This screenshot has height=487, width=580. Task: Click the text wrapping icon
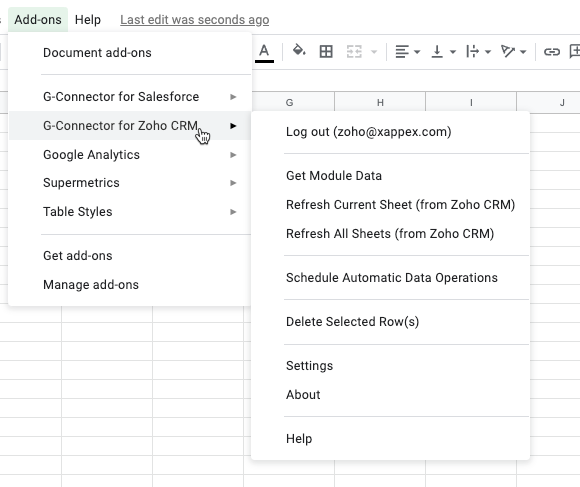(x=472, y=52)
